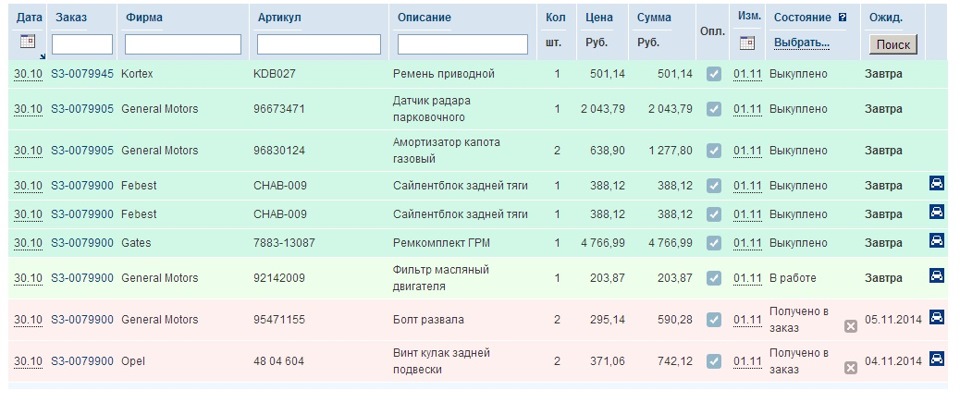Click car icon for Болт развала row
Screen dimensions: 960x402
[x=937, y=317]
